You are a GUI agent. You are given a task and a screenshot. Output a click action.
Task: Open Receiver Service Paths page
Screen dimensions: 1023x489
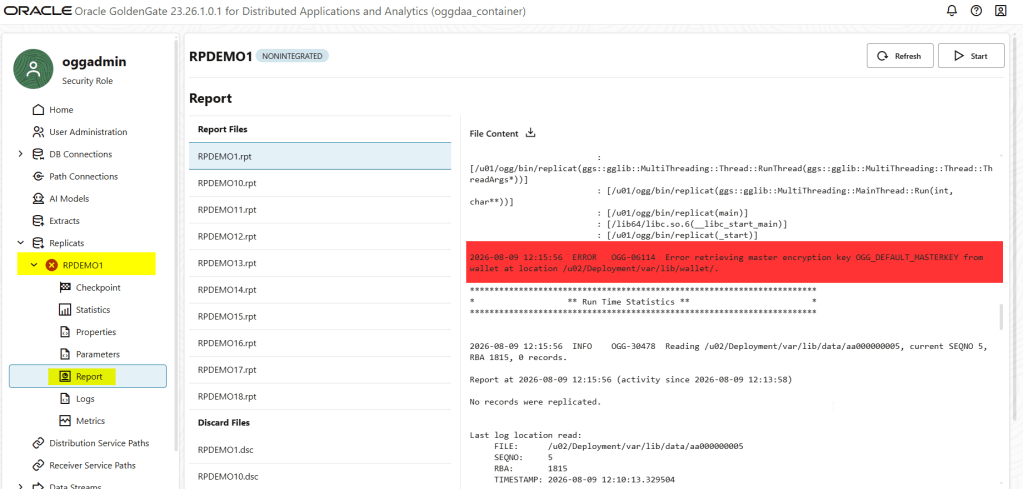[93, 466]
